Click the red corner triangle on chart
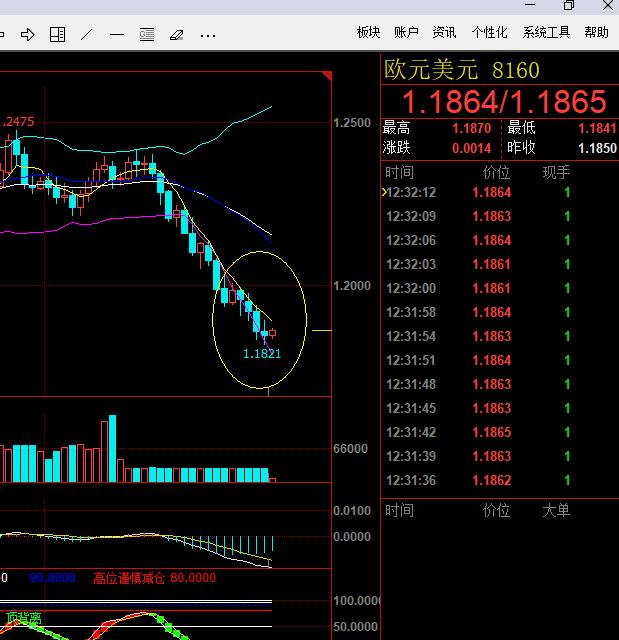Screen dimensions: 619x640 326,76
